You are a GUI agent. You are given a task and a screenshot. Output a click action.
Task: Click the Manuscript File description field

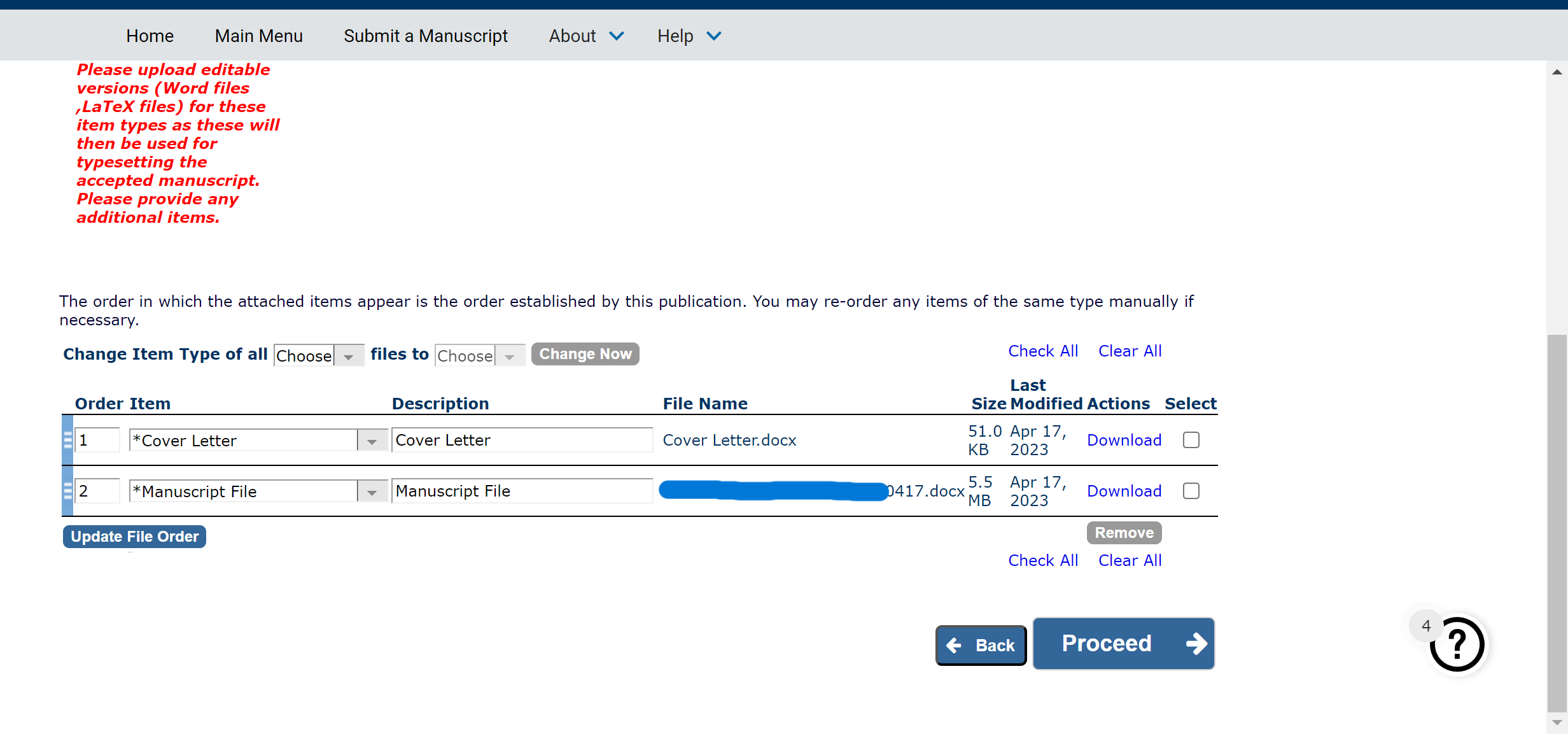pyautogui.click(x=521, y=491)
